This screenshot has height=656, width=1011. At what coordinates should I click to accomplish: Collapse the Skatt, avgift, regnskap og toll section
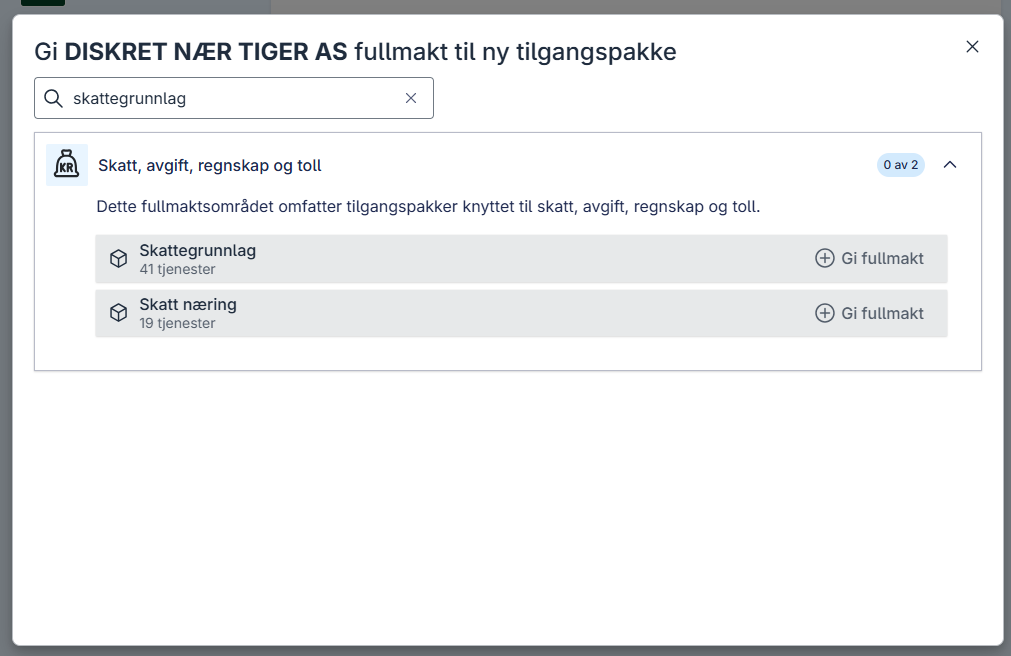pos(950,164)
